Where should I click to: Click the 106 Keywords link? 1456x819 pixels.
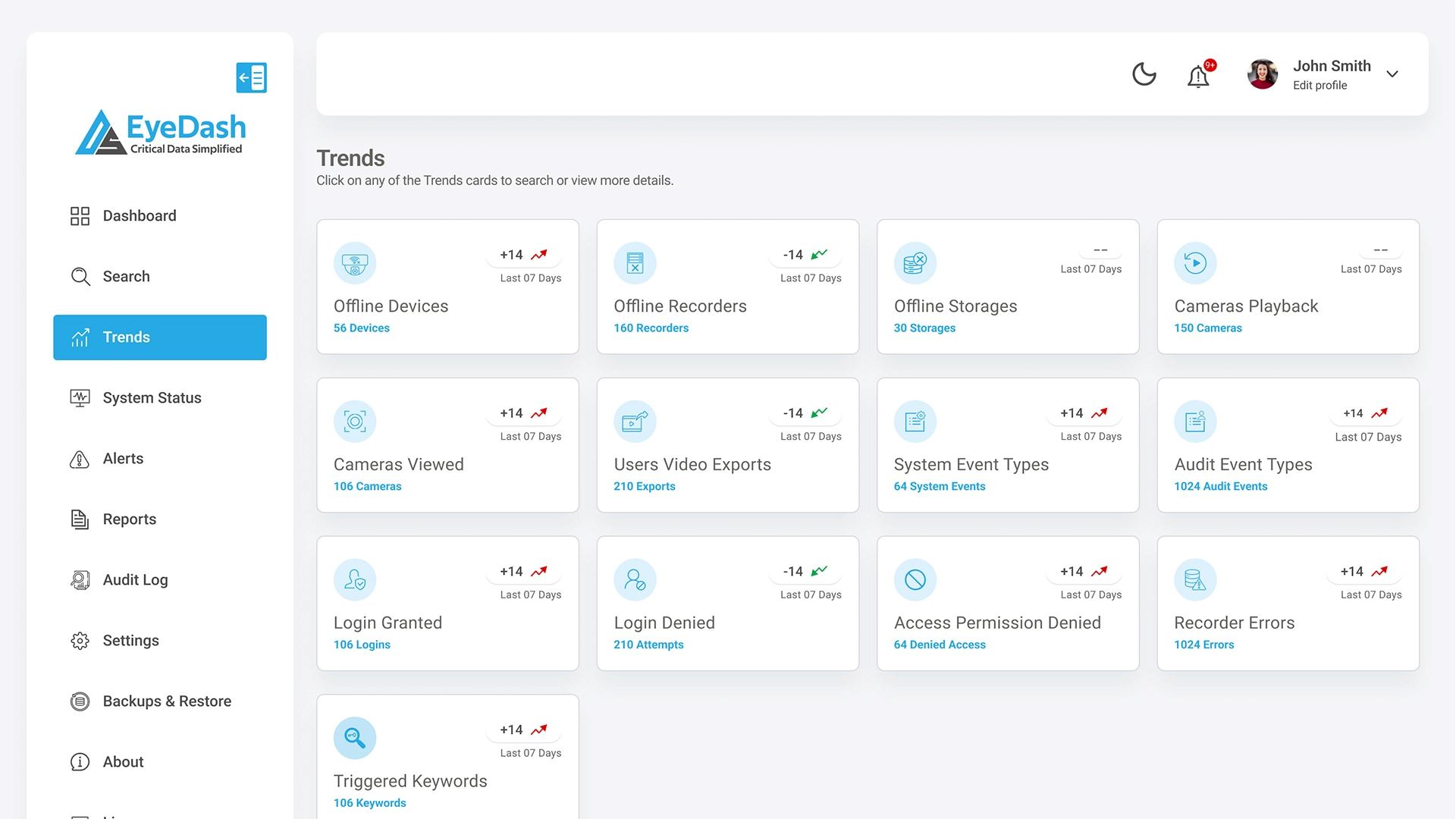pyautogui.click(x=369, y=804)
